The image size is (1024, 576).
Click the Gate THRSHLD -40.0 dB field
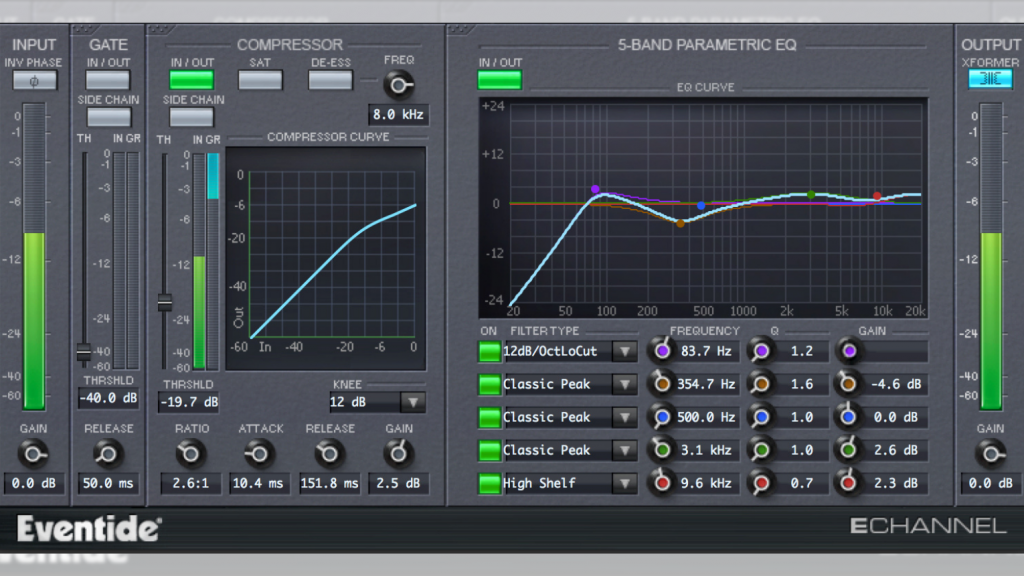click(x=108, y=398)
